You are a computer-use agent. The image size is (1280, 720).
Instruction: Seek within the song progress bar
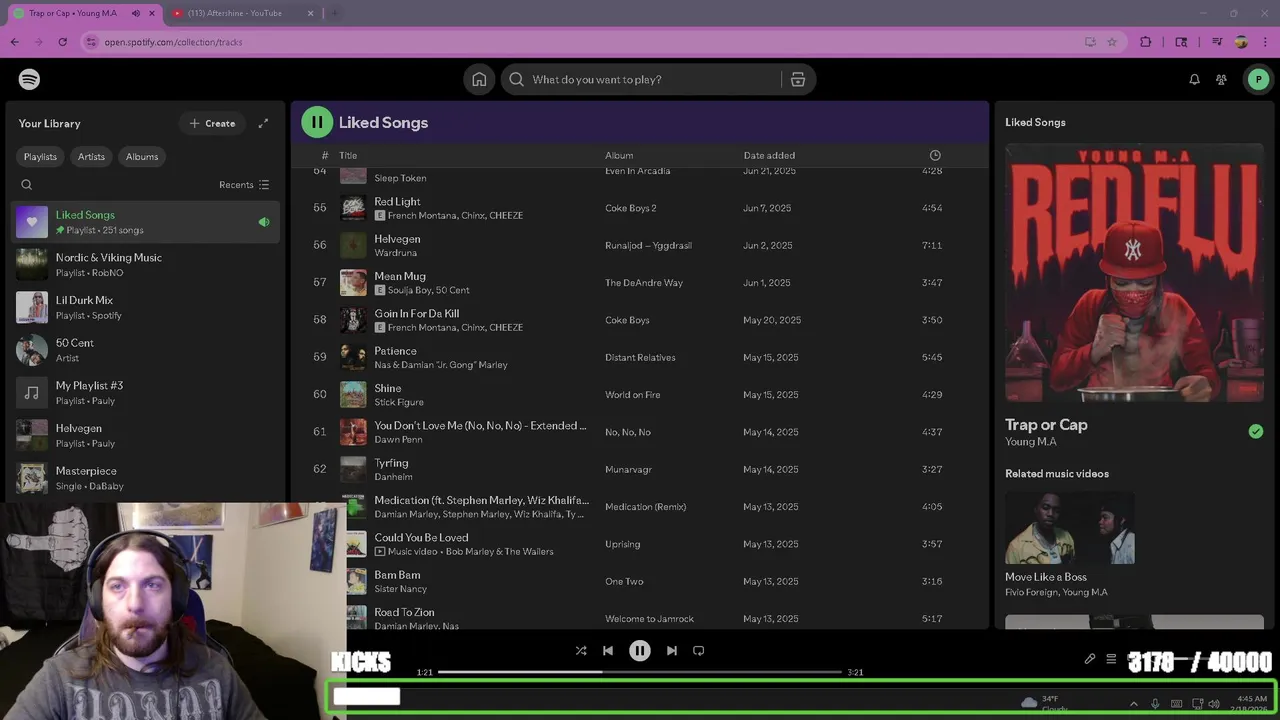[640, 672]
